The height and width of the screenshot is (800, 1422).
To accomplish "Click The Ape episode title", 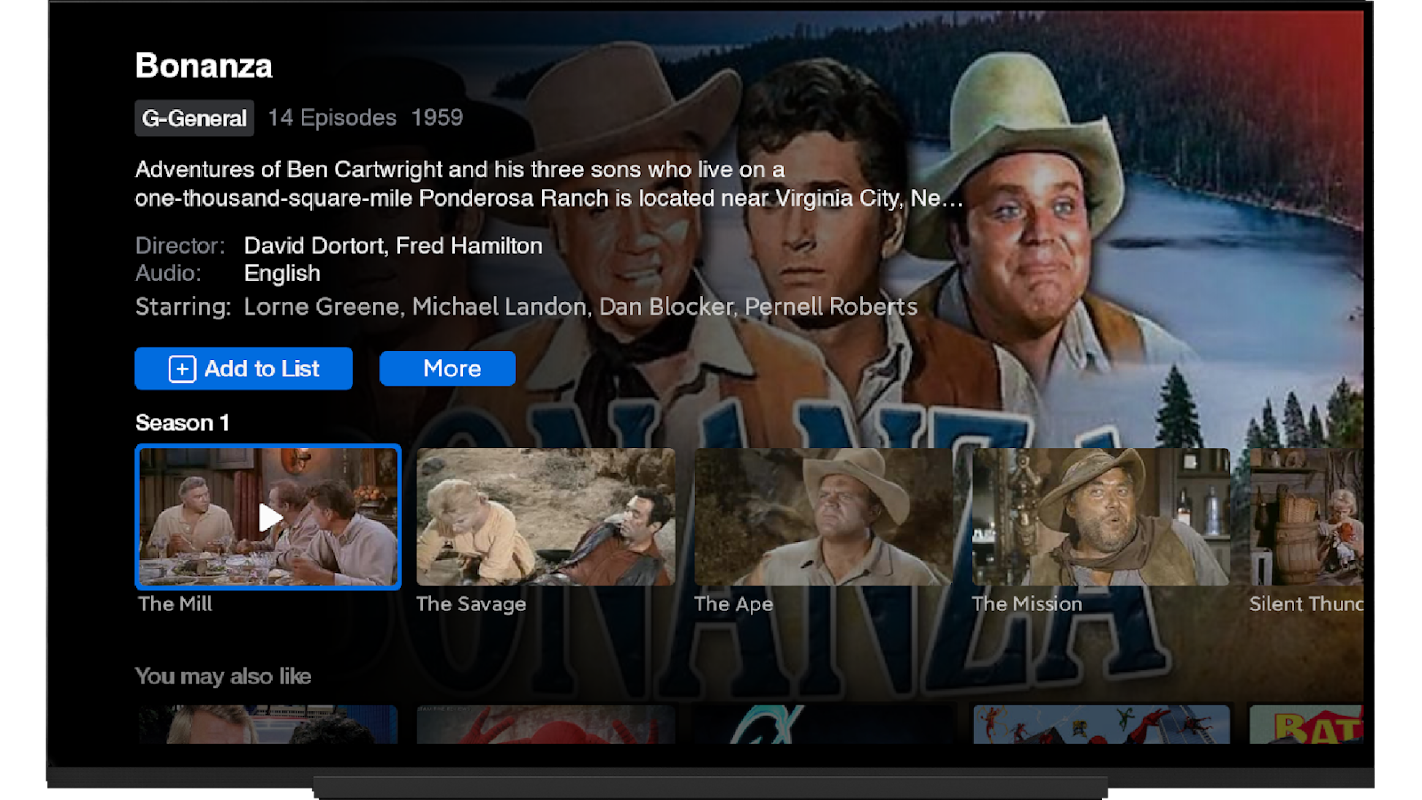I will coord(733,604).
